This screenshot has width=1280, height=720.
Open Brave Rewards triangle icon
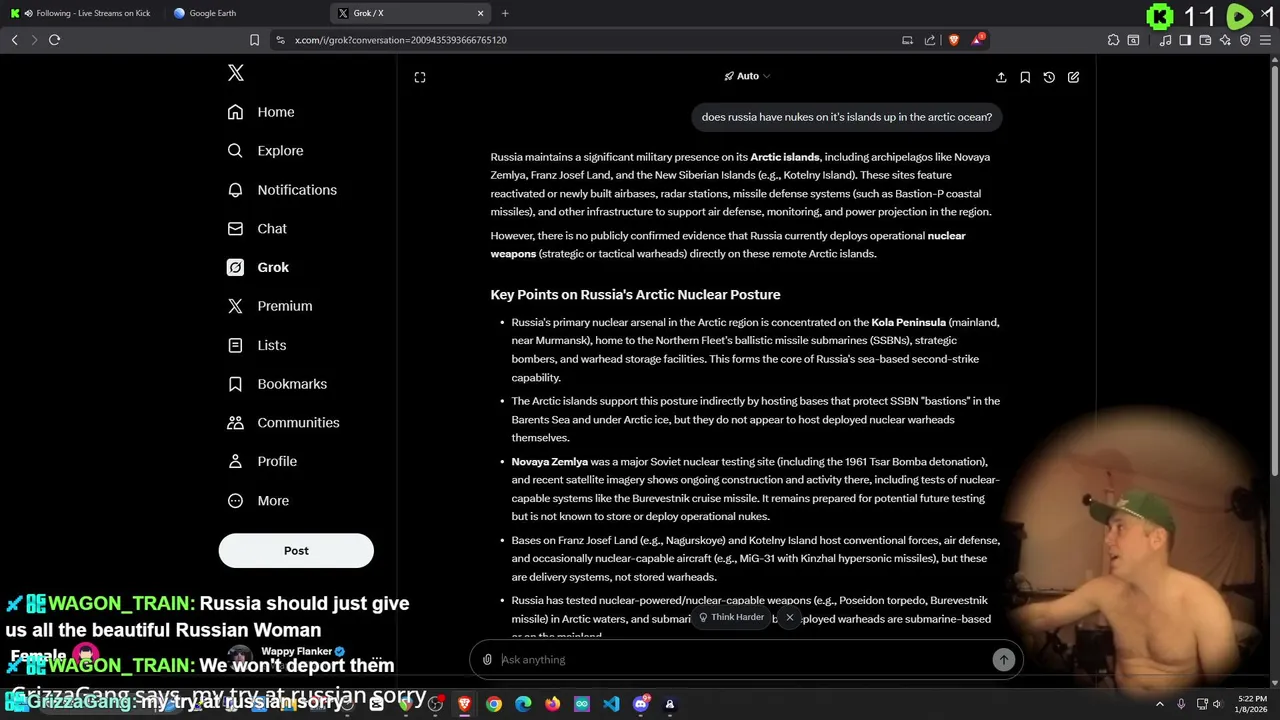tap(978, 40)
